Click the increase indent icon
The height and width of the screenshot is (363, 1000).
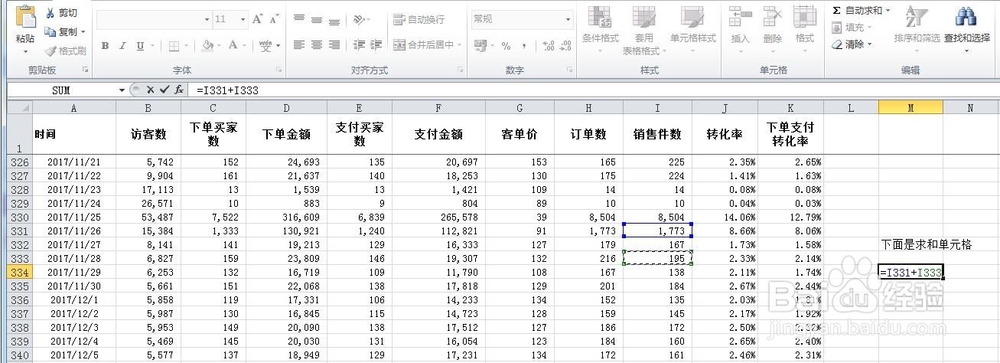point(376,45)
